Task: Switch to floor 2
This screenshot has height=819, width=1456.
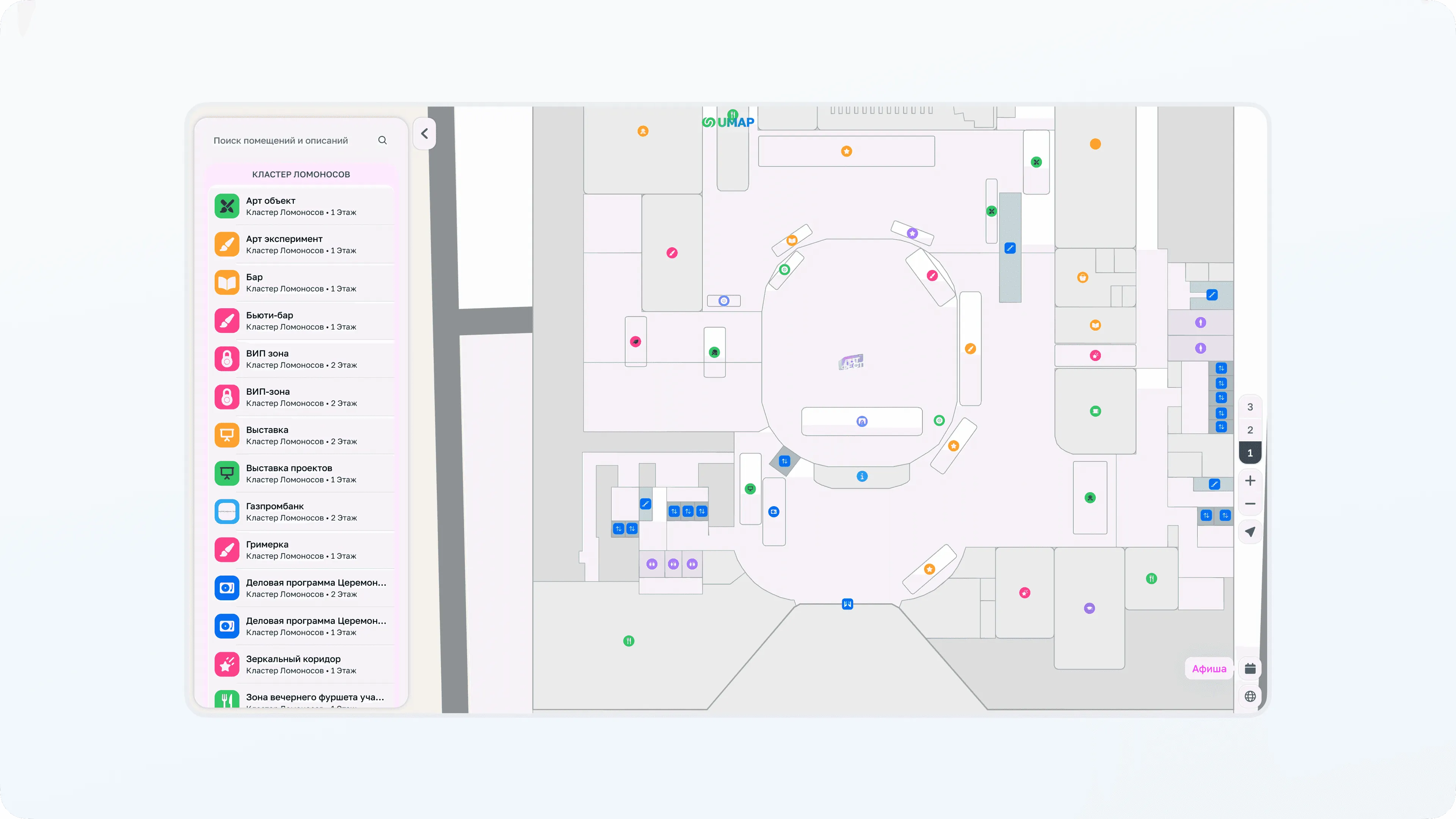Action: tap(1250, 430)
